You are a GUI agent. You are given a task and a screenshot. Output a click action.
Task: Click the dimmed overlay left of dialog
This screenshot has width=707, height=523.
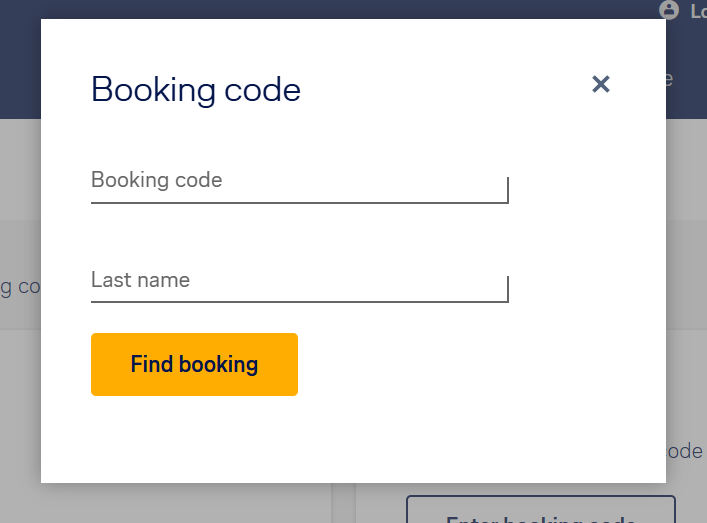(20, 383)
